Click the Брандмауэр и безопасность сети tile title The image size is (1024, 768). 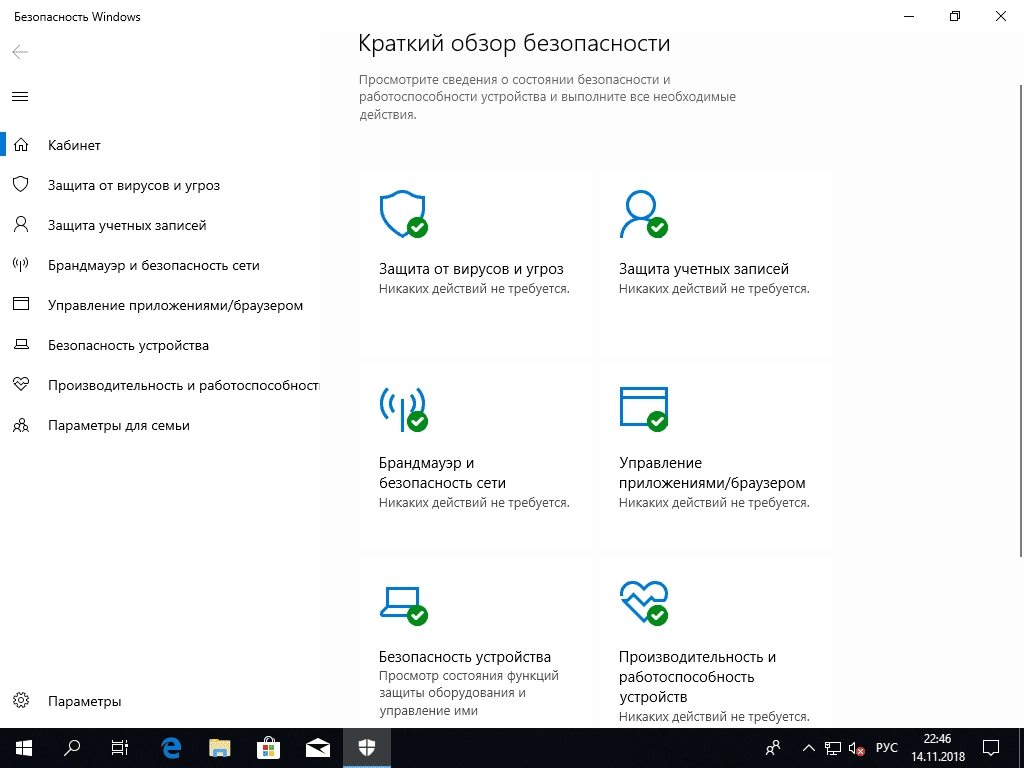point(442,473)
